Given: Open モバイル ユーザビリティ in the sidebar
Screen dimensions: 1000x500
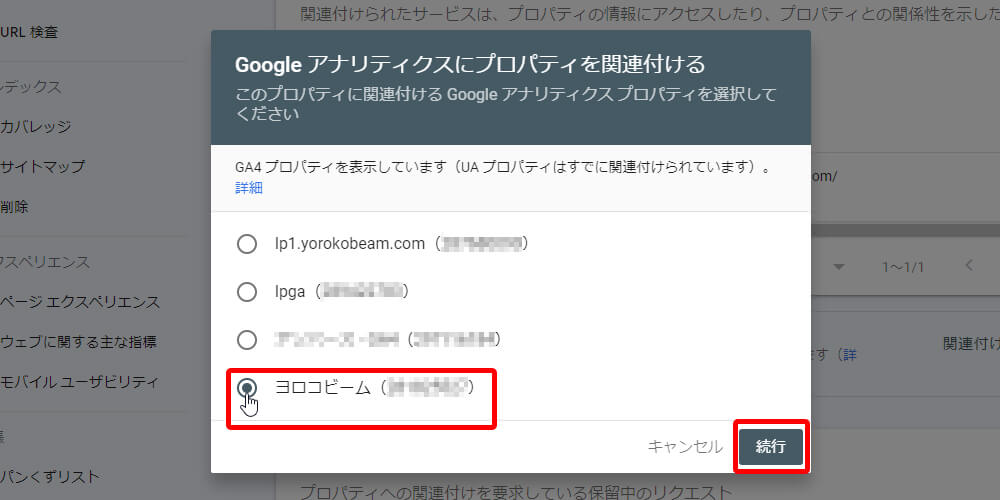Looking at the screenshot, I should pyautogui.click(x=78, y=382).
